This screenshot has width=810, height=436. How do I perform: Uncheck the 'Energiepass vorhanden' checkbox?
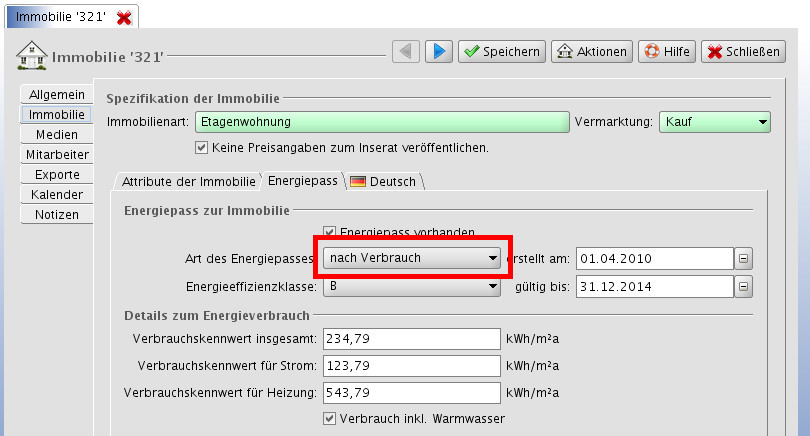(330, 231)
